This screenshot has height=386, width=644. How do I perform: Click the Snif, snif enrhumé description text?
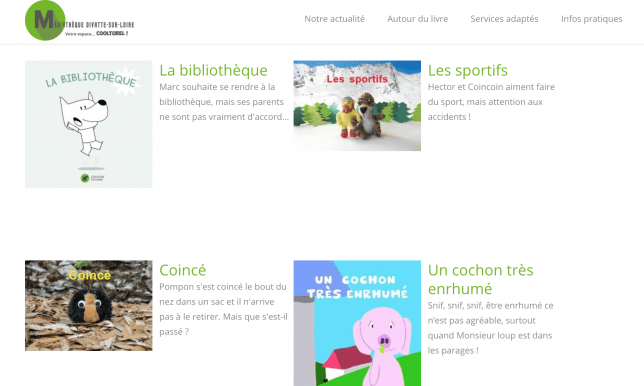490,328
